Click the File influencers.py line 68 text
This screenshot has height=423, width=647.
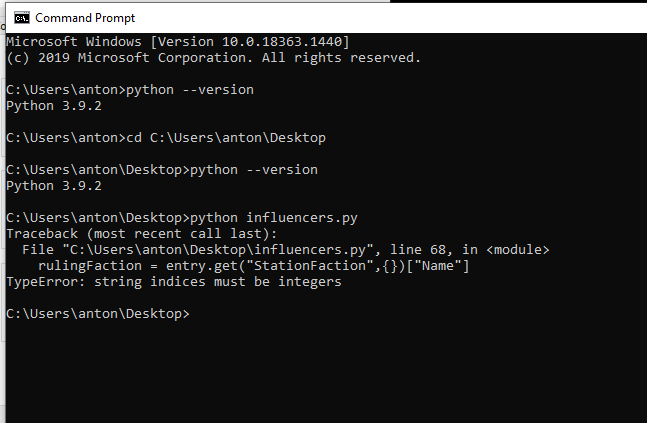tap(286, 250)
